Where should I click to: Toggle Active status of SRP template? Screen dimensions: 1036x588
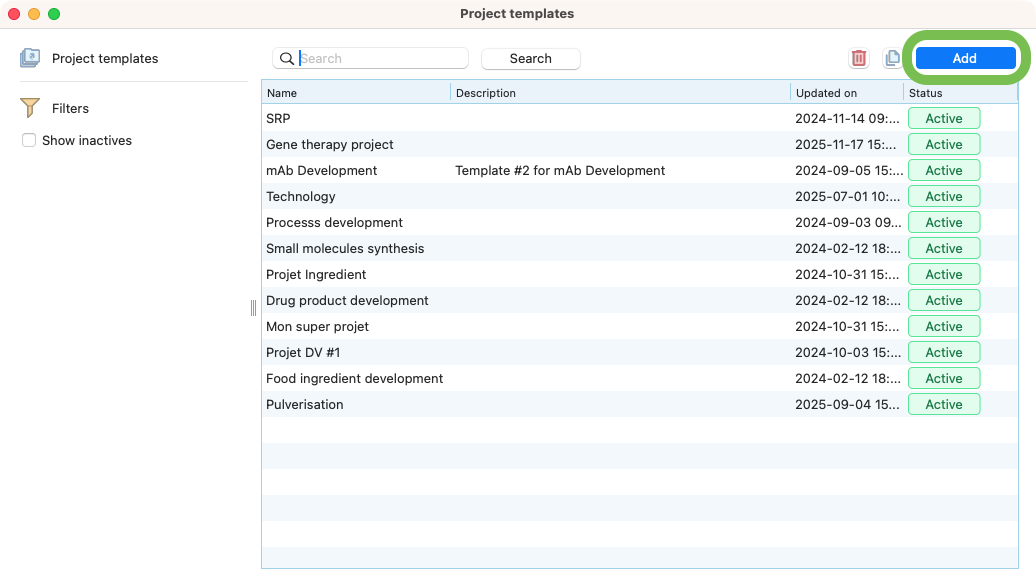[x=943, y=119]
